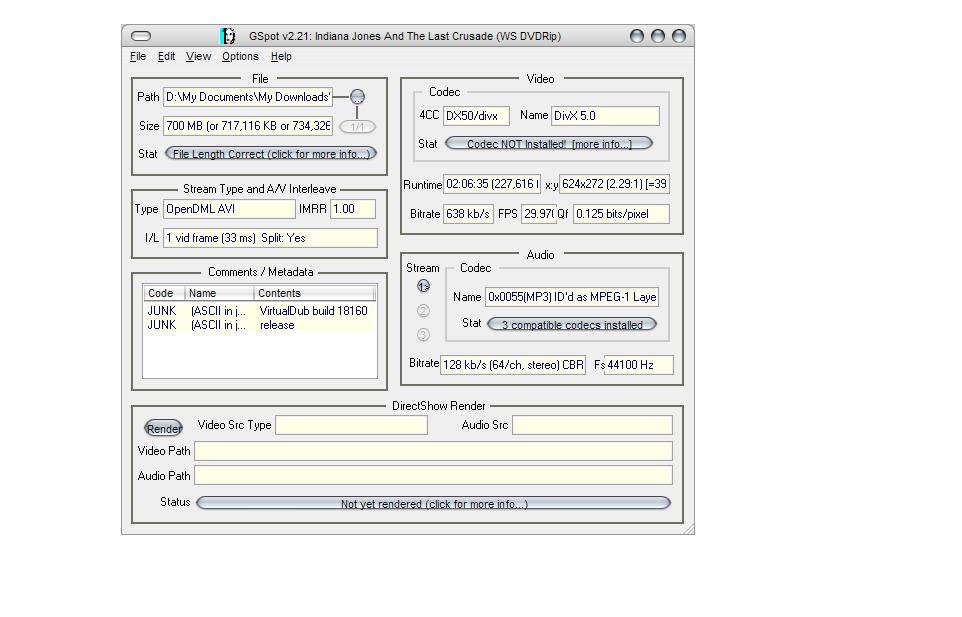Screen dimensions: 962x617
Task: Click the Render button
Action: point(163,428)
